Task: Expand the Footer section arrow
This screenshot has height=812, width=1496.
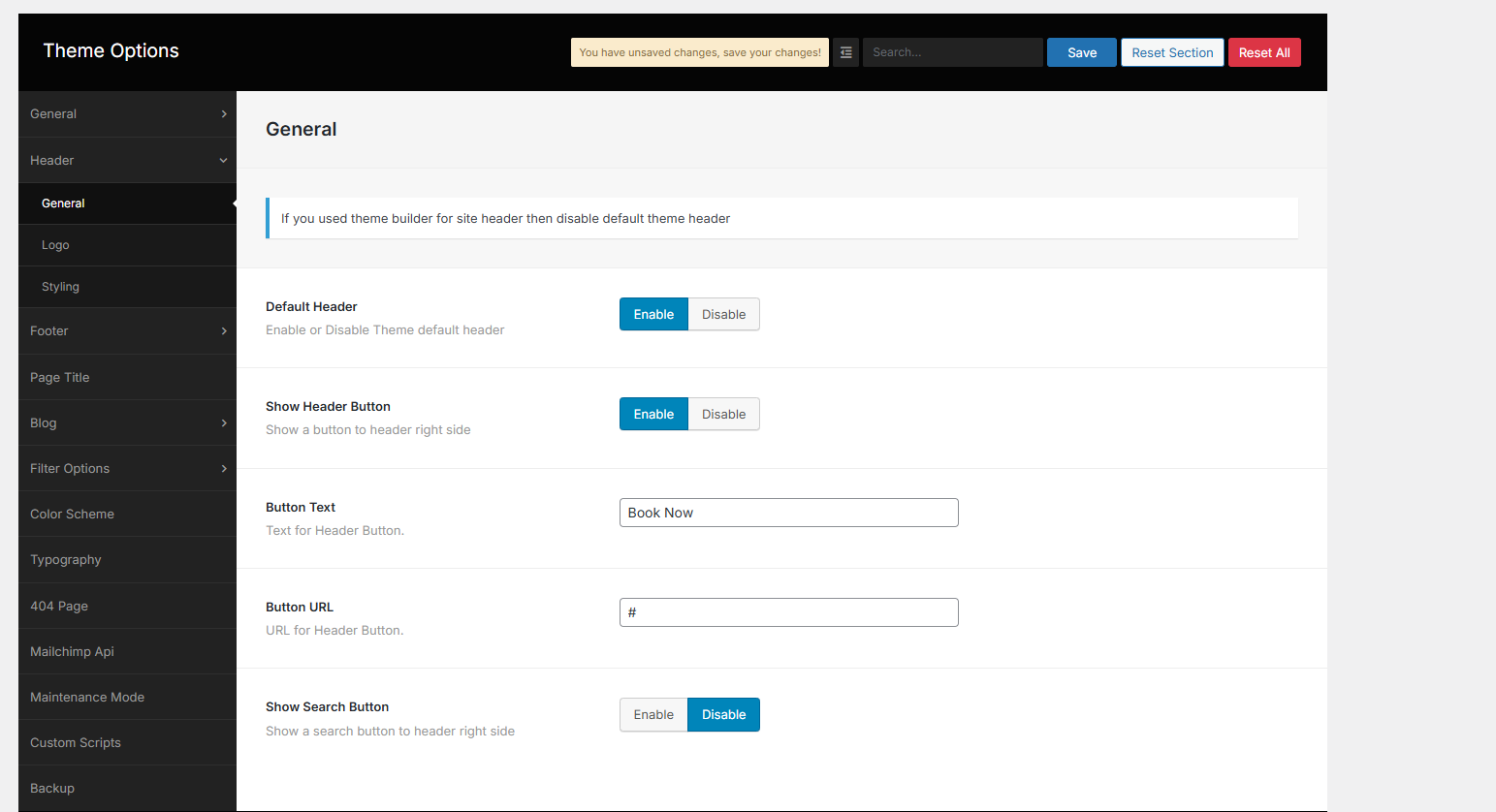Action: [224, 331]
